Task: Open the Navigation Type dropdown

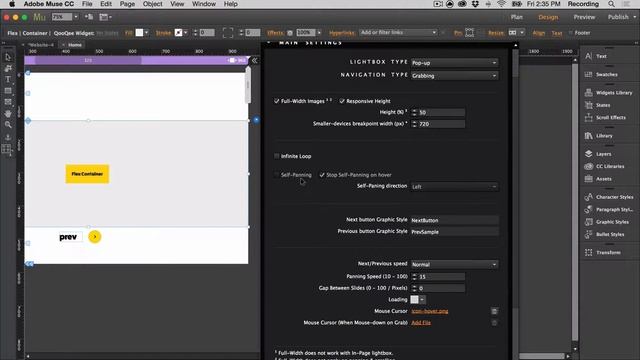Action: point(454,76)
